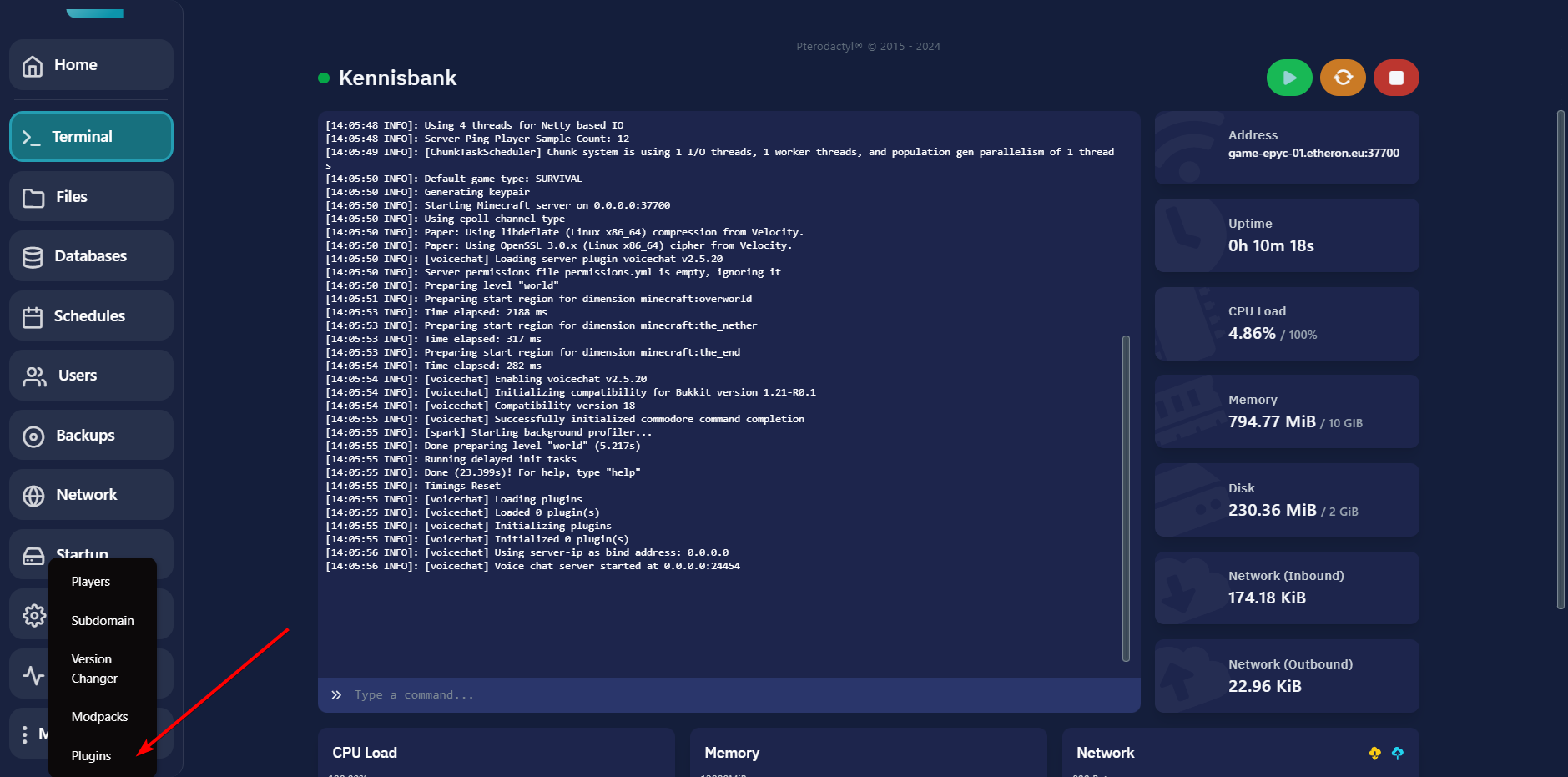This screenshot has width=1568, height=777.
Task: Open the Backups section
Action: coord(91,436)
